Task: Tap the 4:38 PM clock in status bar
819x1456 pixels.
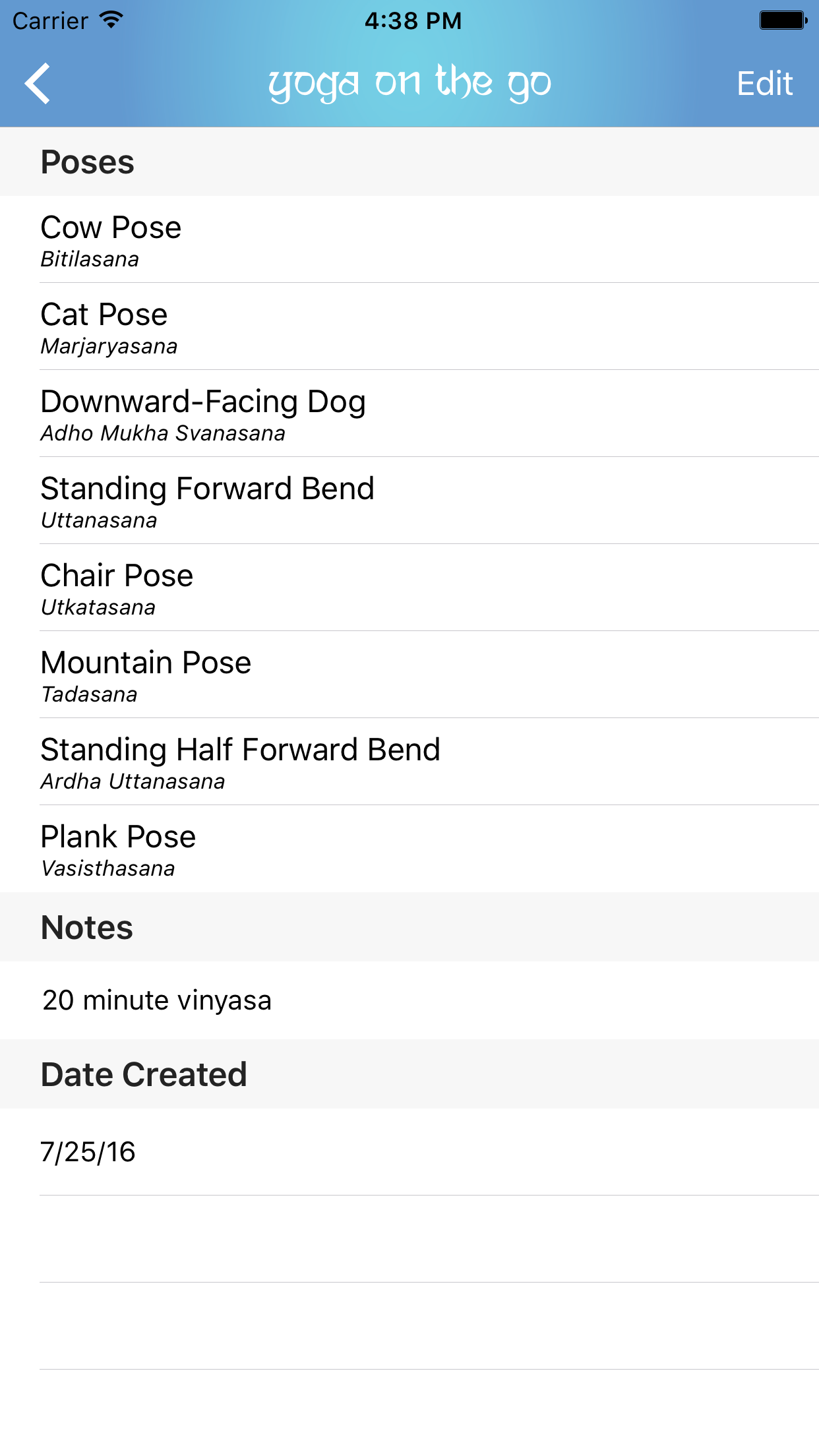Action: pos(413,20)
